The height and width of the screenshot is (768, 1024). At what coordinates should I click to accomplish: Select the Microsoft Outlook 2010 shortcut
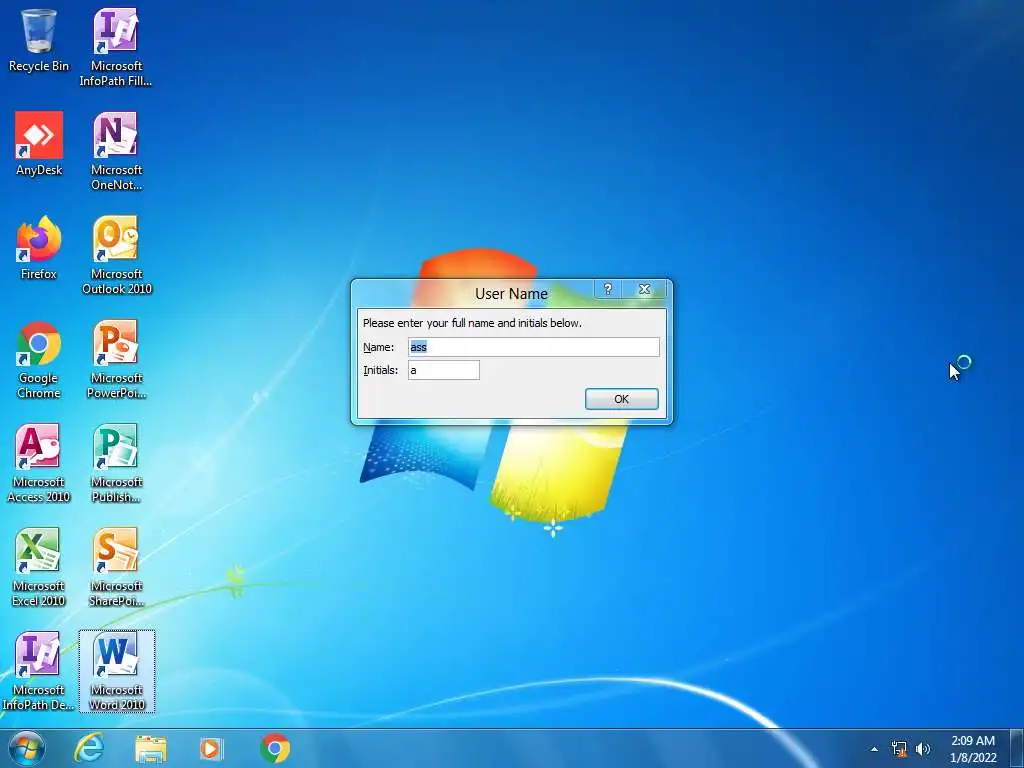coord(116,255)
